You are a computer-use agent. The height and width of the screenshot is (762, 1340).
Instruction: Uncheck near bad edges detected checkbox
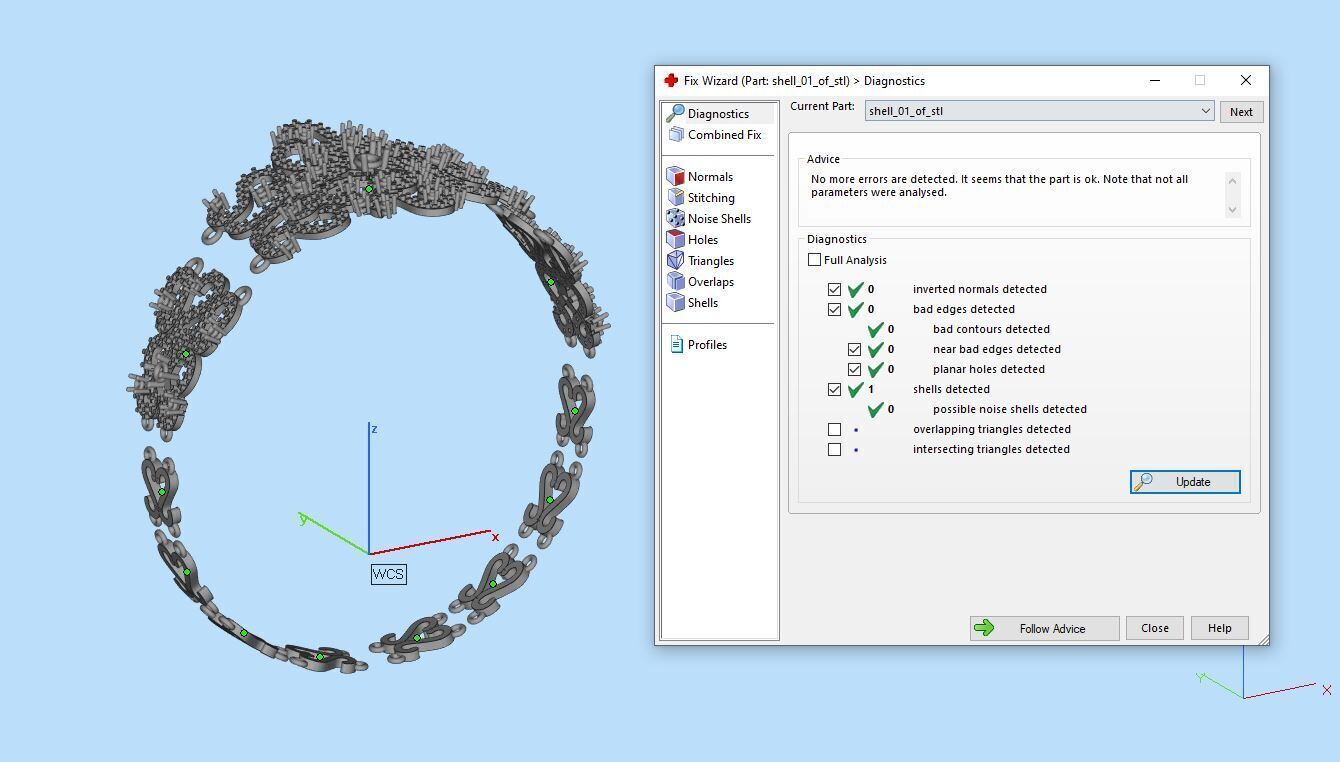point(855,349)
